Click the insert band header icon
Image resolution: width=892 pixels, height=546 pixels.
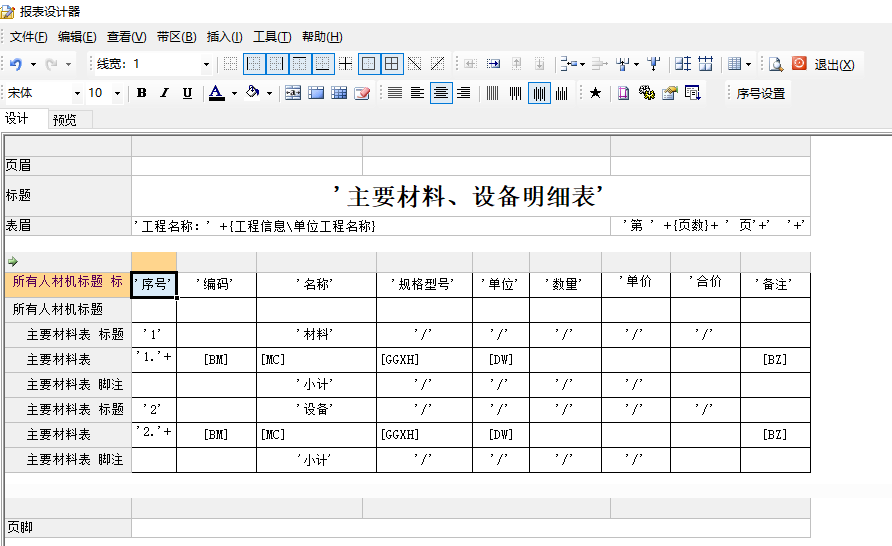point(316,93)
